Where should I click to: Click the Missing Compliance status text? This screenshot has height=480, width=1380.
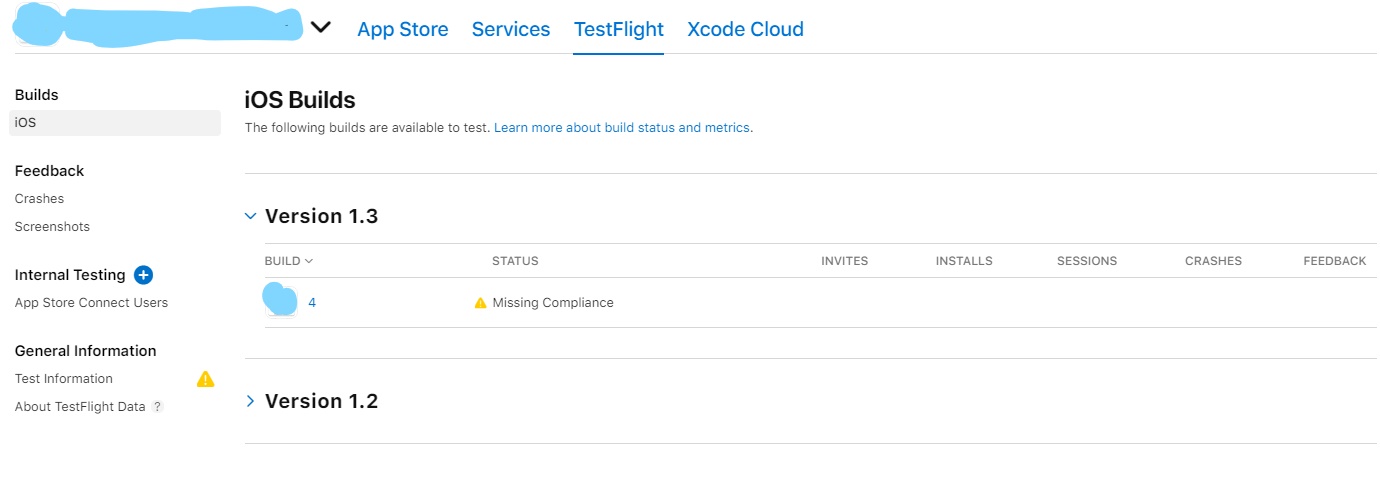coord(553,303)
